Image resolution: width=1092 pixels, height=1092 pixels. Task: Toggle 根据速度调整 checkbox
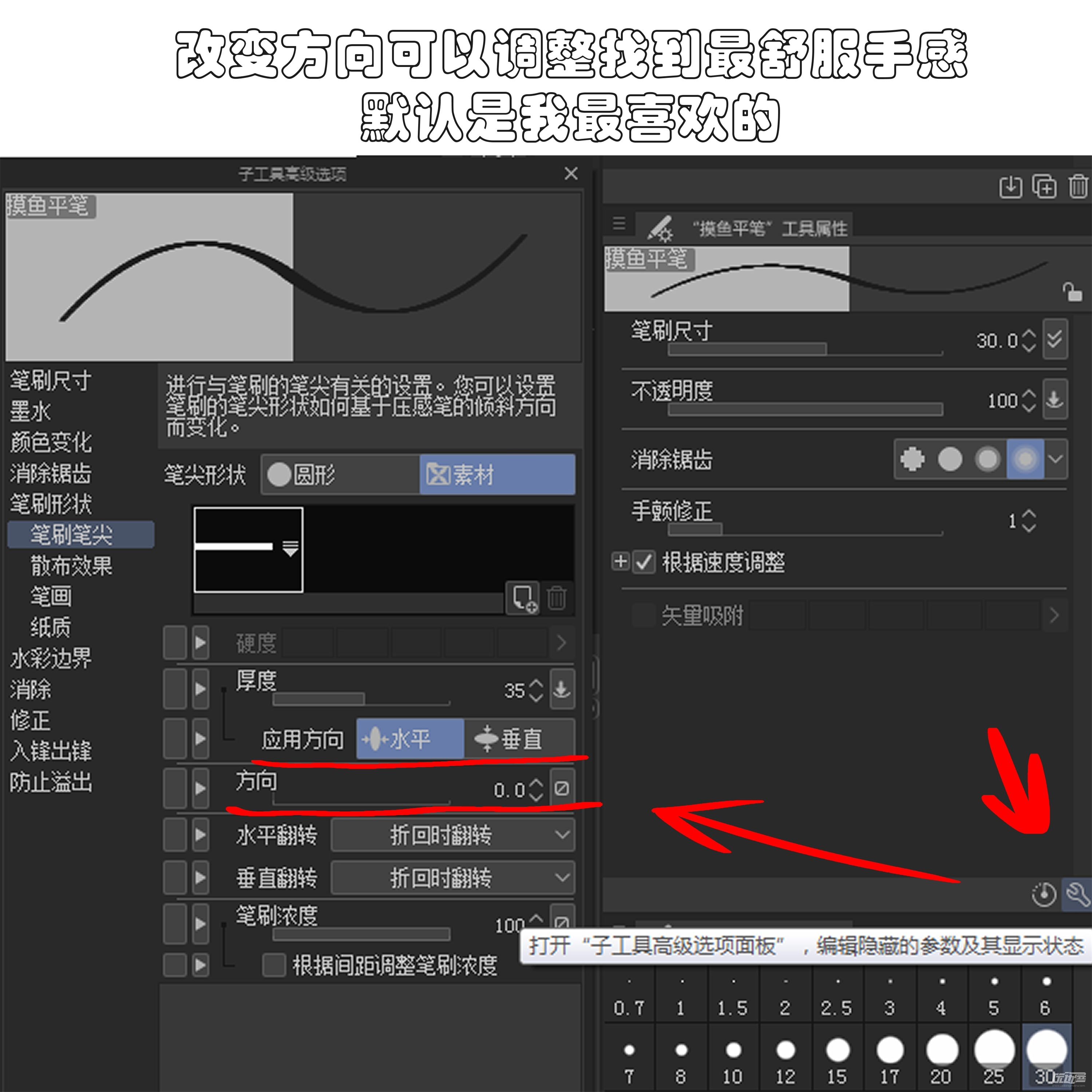643,562
